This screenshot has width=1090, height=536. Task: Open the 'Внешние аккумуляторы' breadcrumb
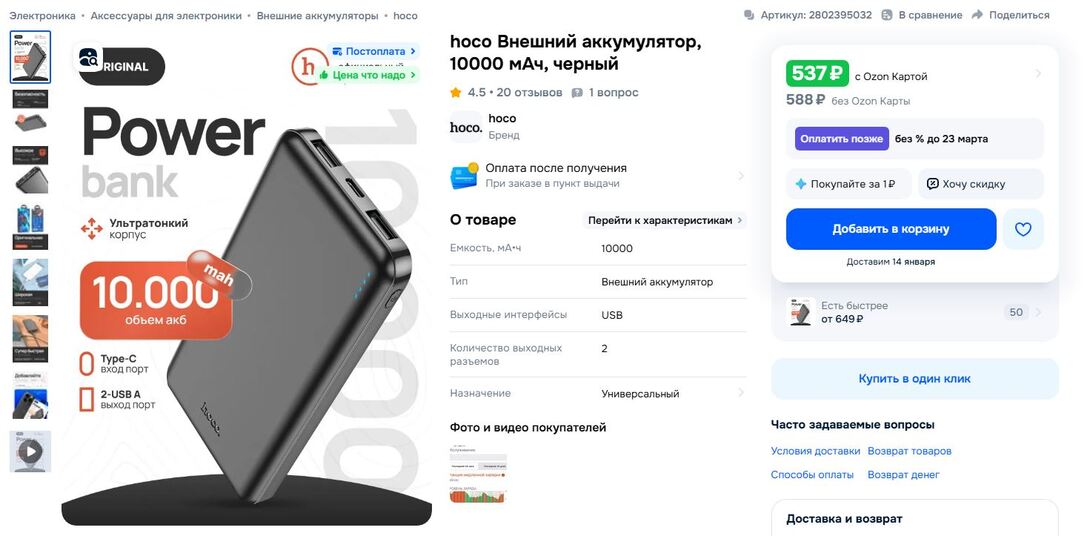(x=317, y=15)
